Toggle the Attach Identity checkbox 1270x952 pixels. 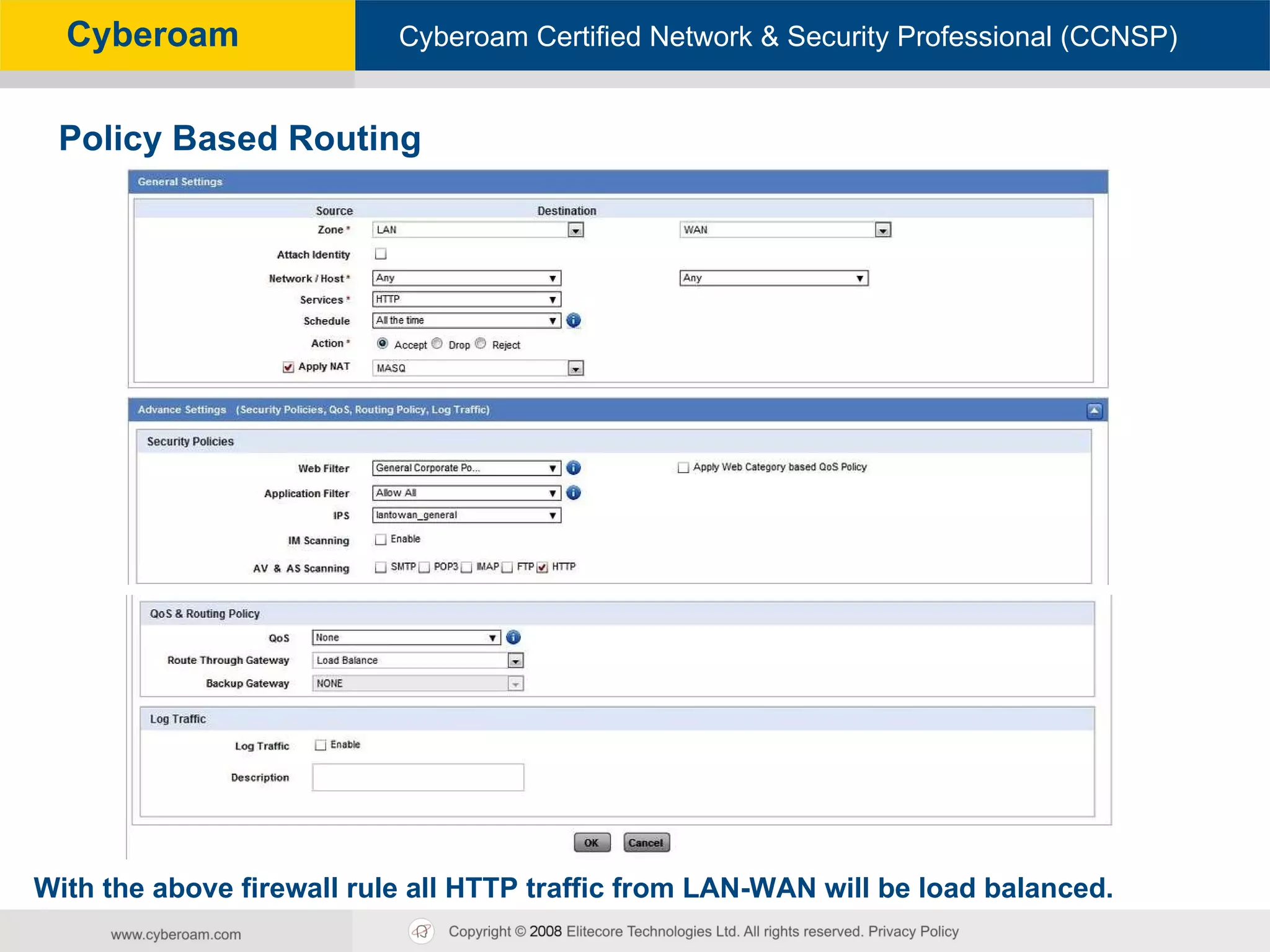(381, 253)
